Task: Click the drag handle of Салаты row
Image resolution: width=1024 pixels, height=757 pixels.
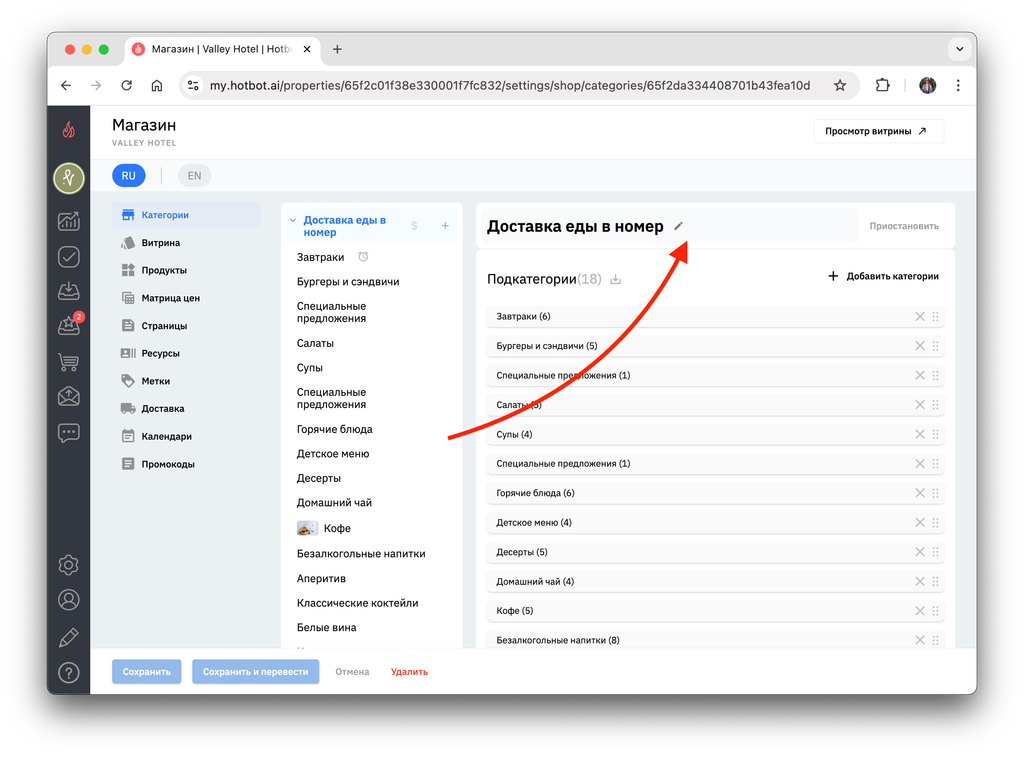Action: pyautogui.click(x=935, y=405)
